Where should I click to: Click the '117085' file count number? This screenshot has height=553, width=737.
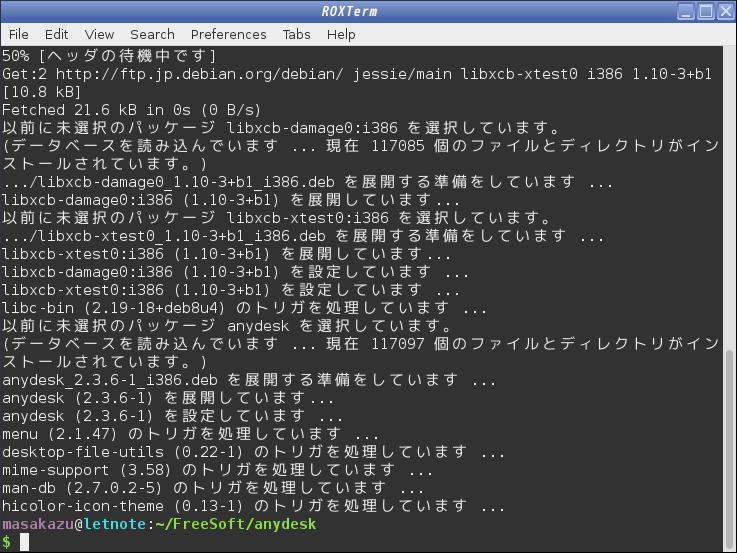tap(398, 146)
